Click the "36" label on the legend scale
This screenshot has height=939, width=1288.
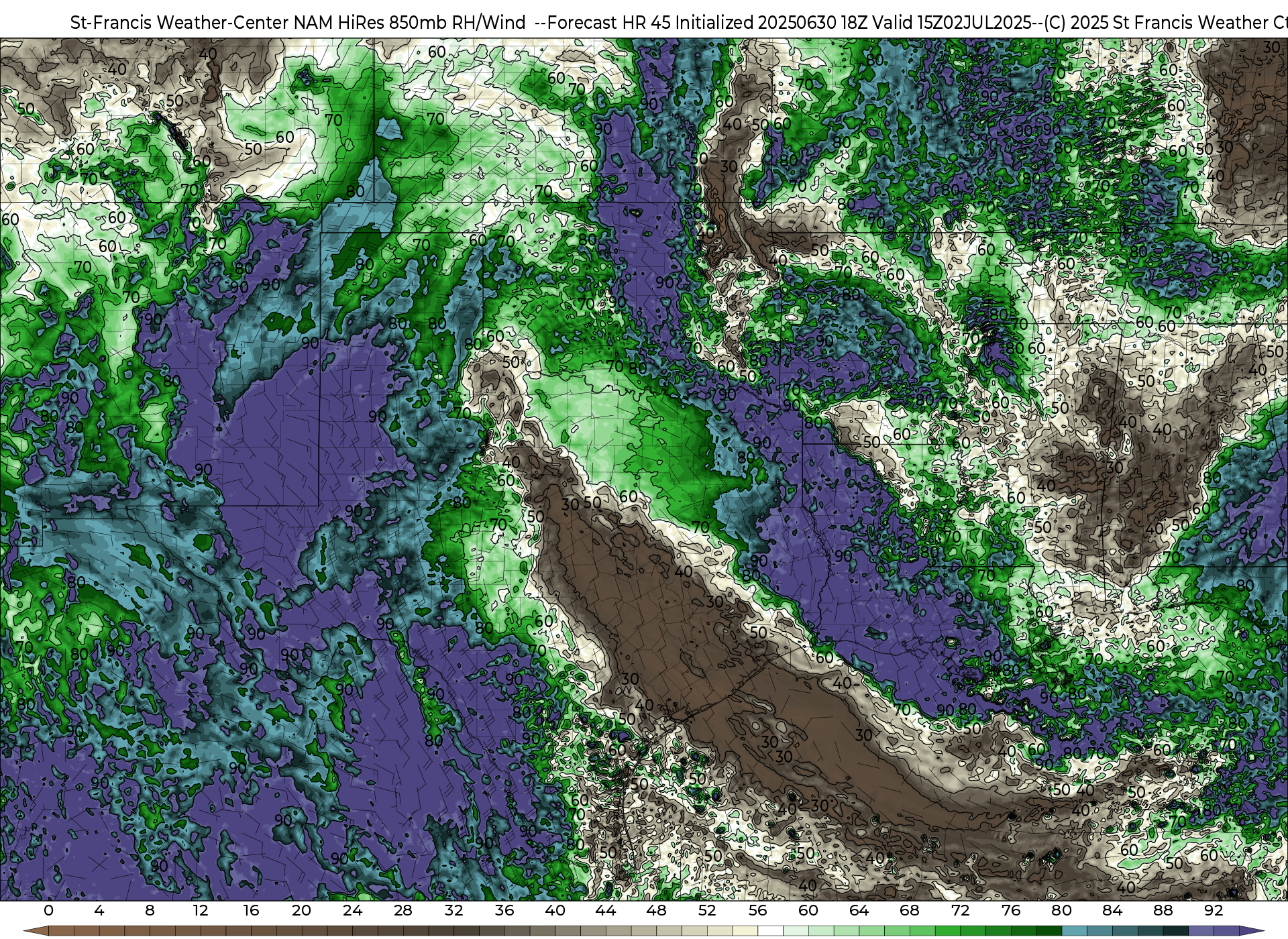point(504,911)
